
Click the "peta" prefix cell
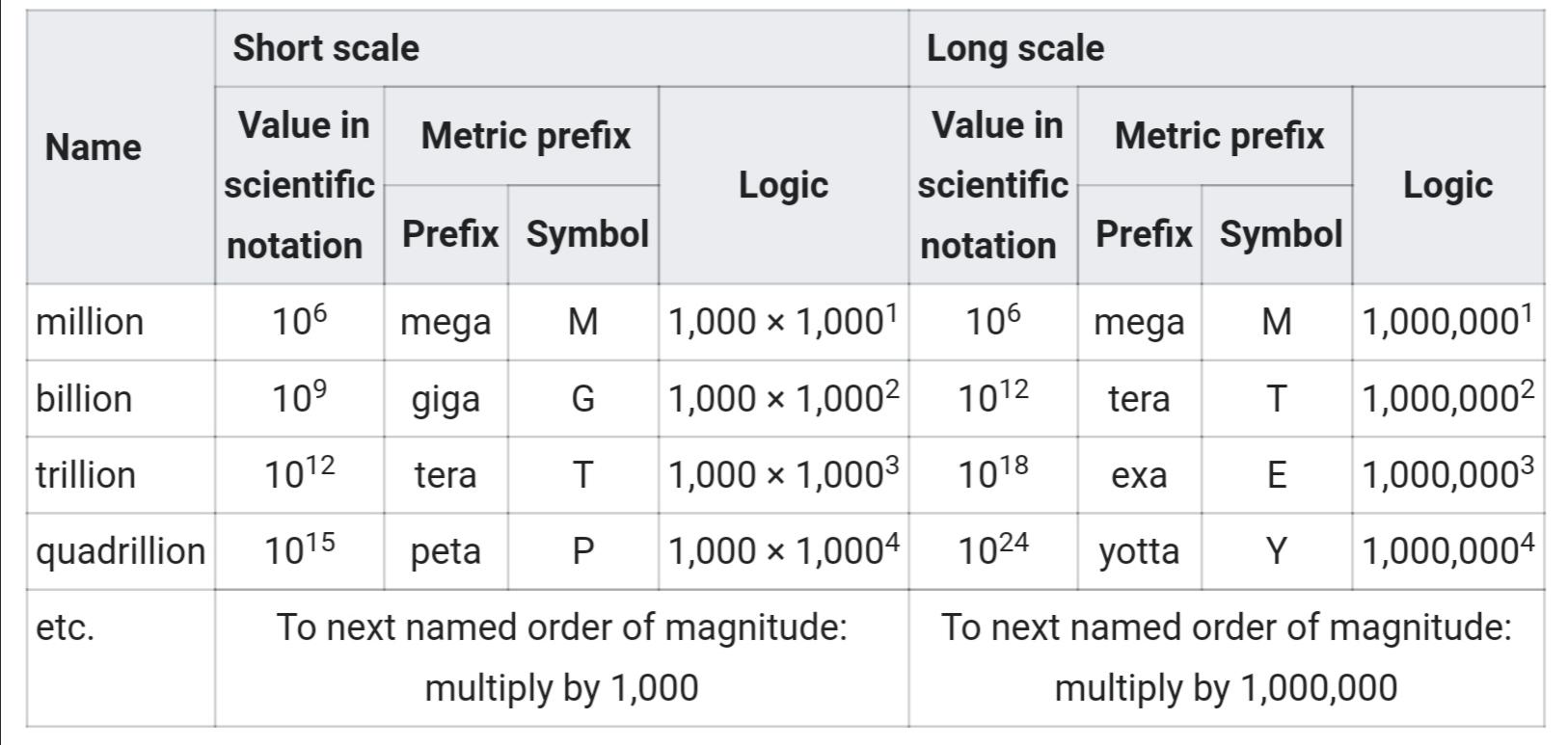pyautogui.click(x=446, y=551)
